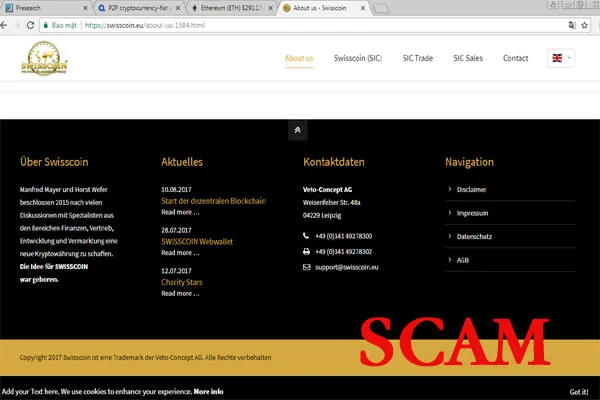Viewport: 600px width, 400px height.
Task: Close the About us - Swisscoin tab
Action: [x=363, y=8]
